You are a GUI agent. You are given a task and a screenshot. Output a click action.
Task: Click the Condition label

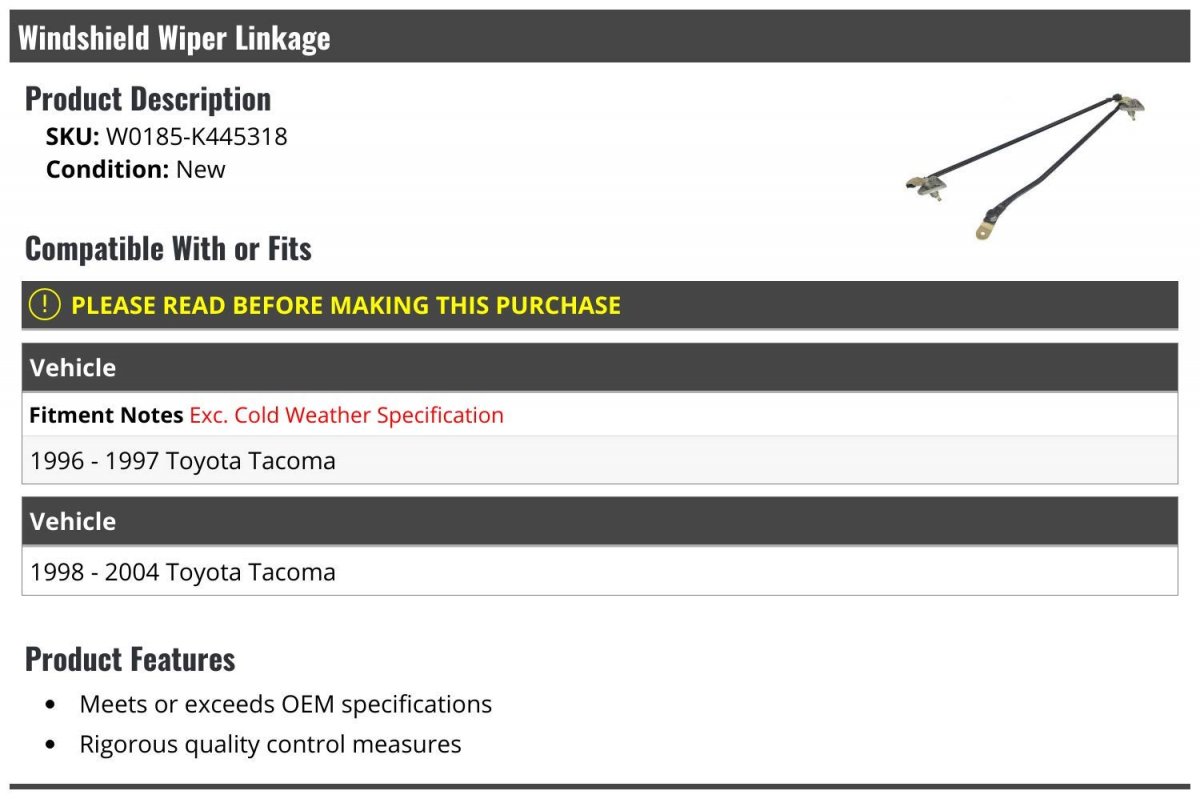click(x=107, y=169)
